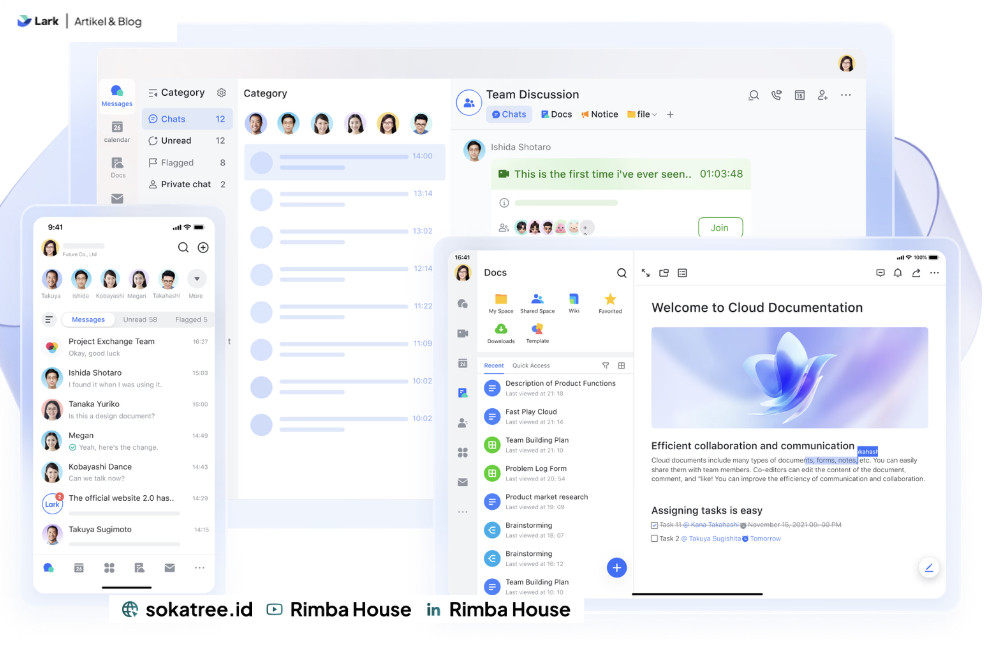Join the video meeting
The width and height of the screenshot is (995, 652).
720,227
